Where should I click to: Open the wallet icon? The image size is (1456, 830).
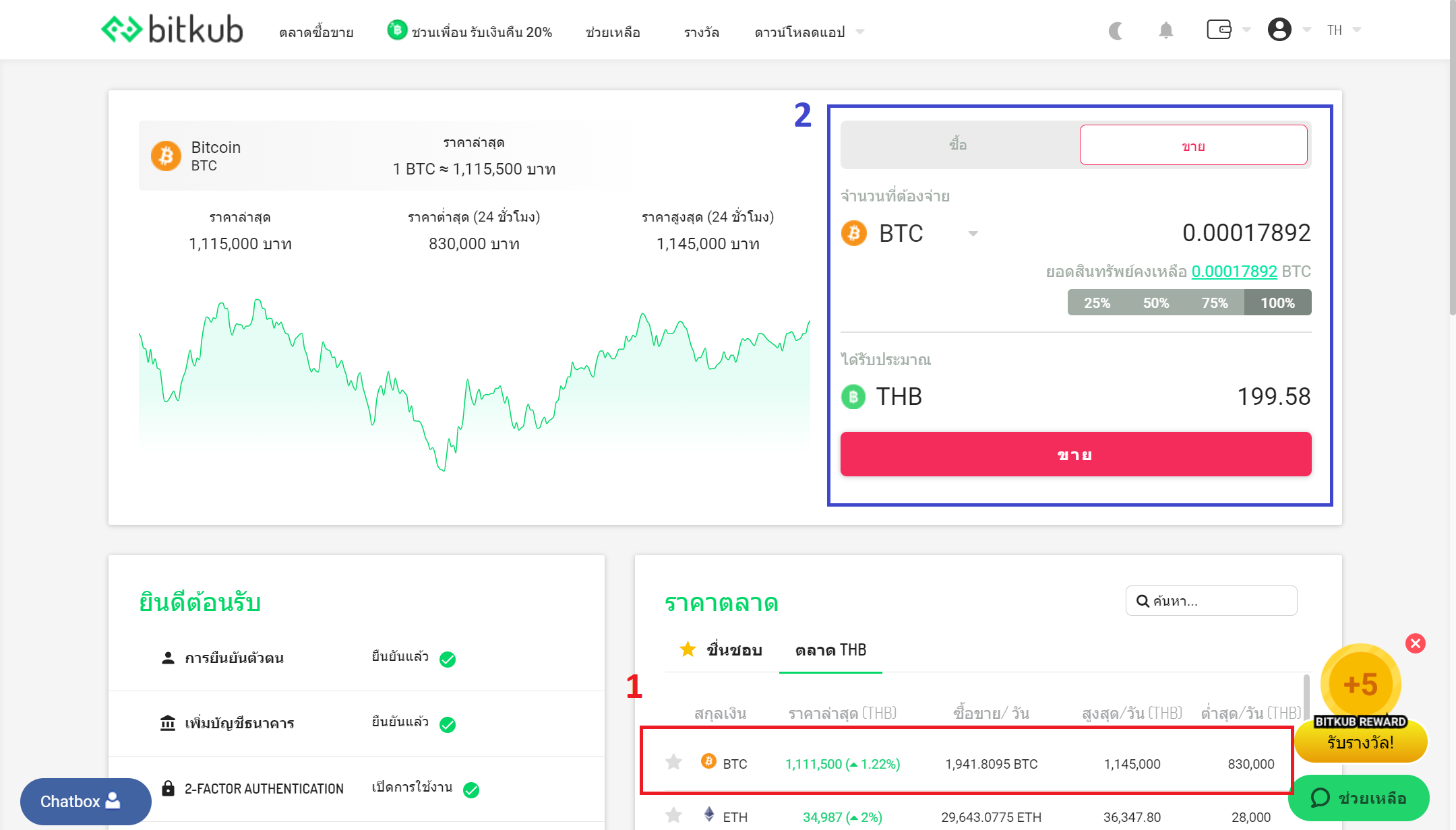pos(1219,30)
